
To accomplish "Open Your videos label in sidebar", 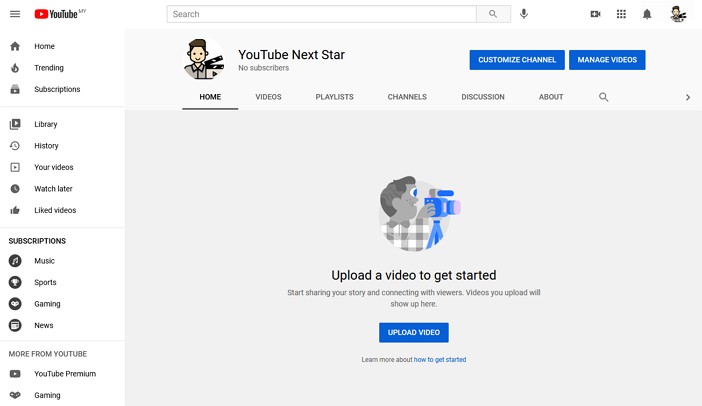I will pyautogui.click(x=54, y=167).
